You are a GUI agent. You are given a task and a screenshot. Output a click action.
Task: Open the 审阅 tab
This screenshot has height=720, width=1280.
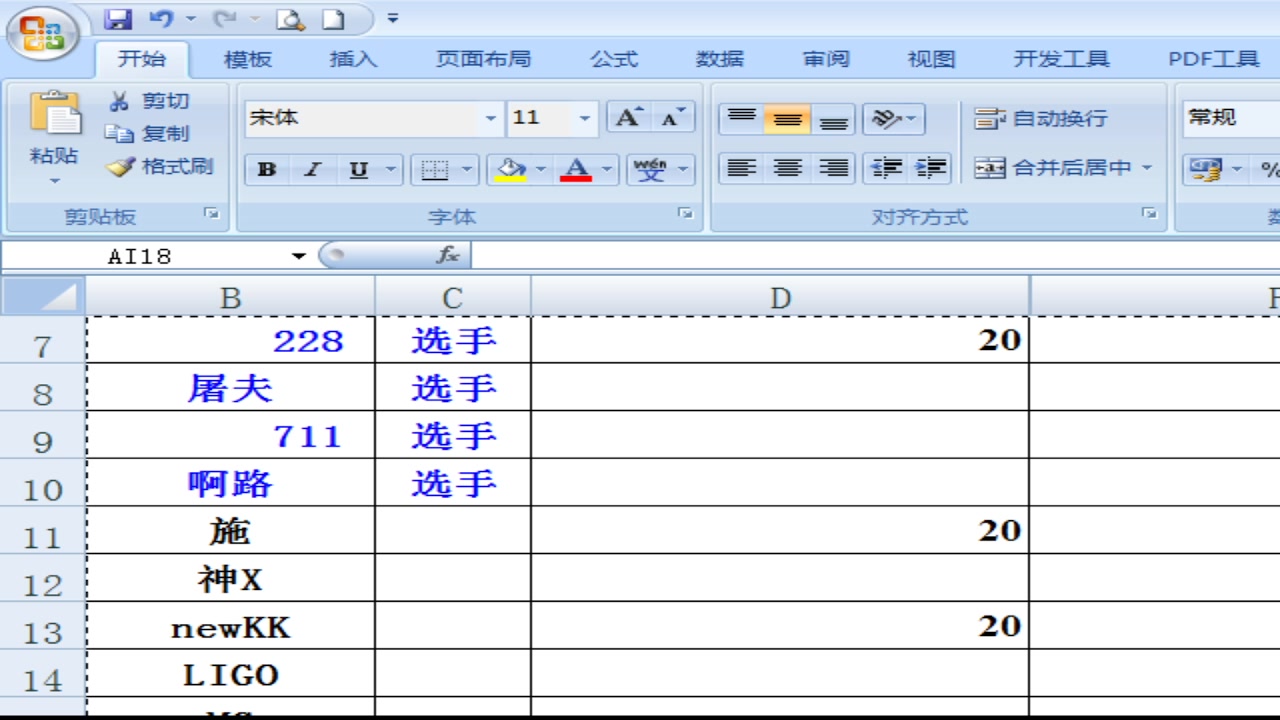tap(826, 59)
